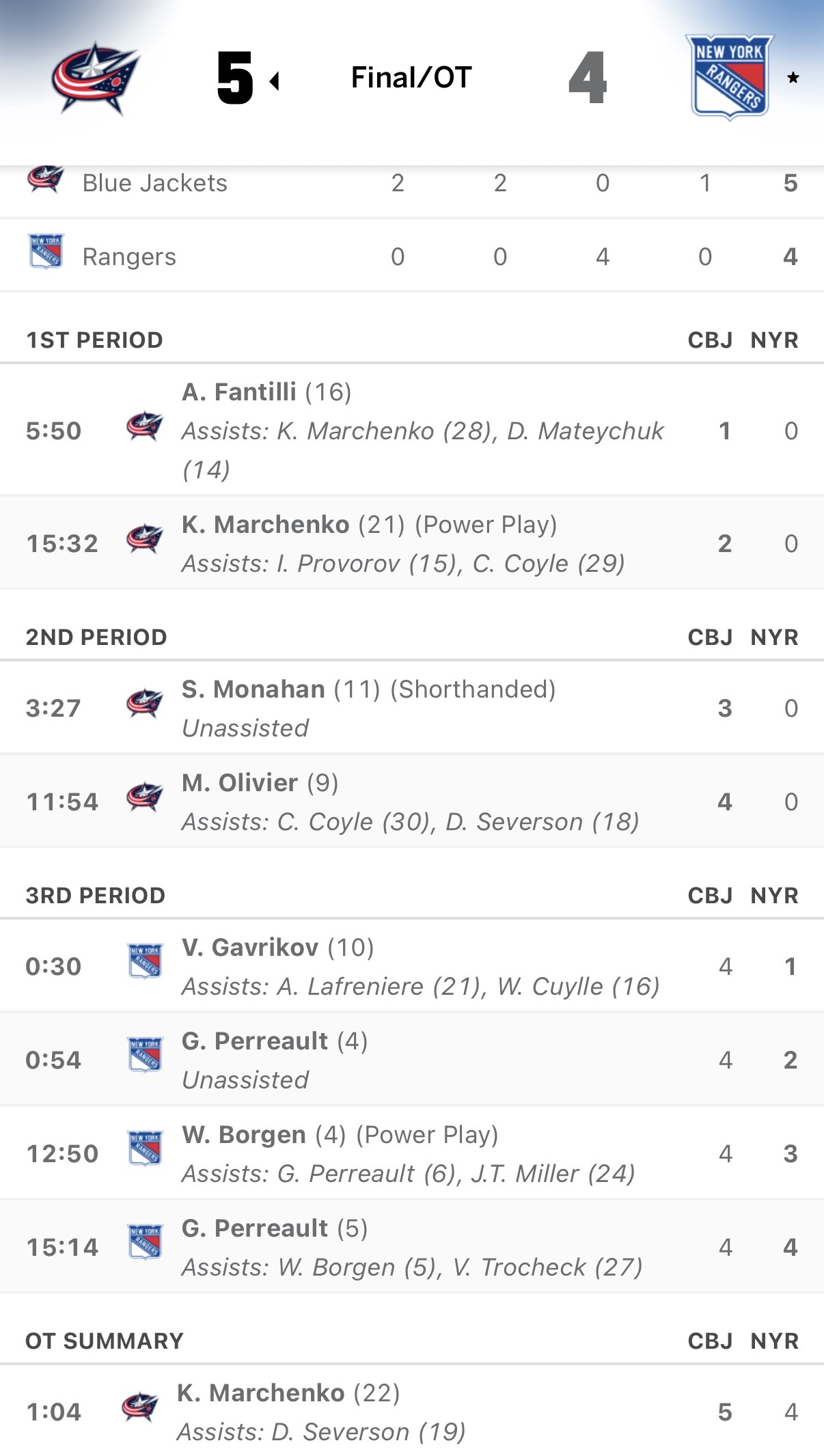This screenshot has height=1456, width=824.
Task: Tap Rangers logo beside W. Borgen goal
Action: point(145,1149)
